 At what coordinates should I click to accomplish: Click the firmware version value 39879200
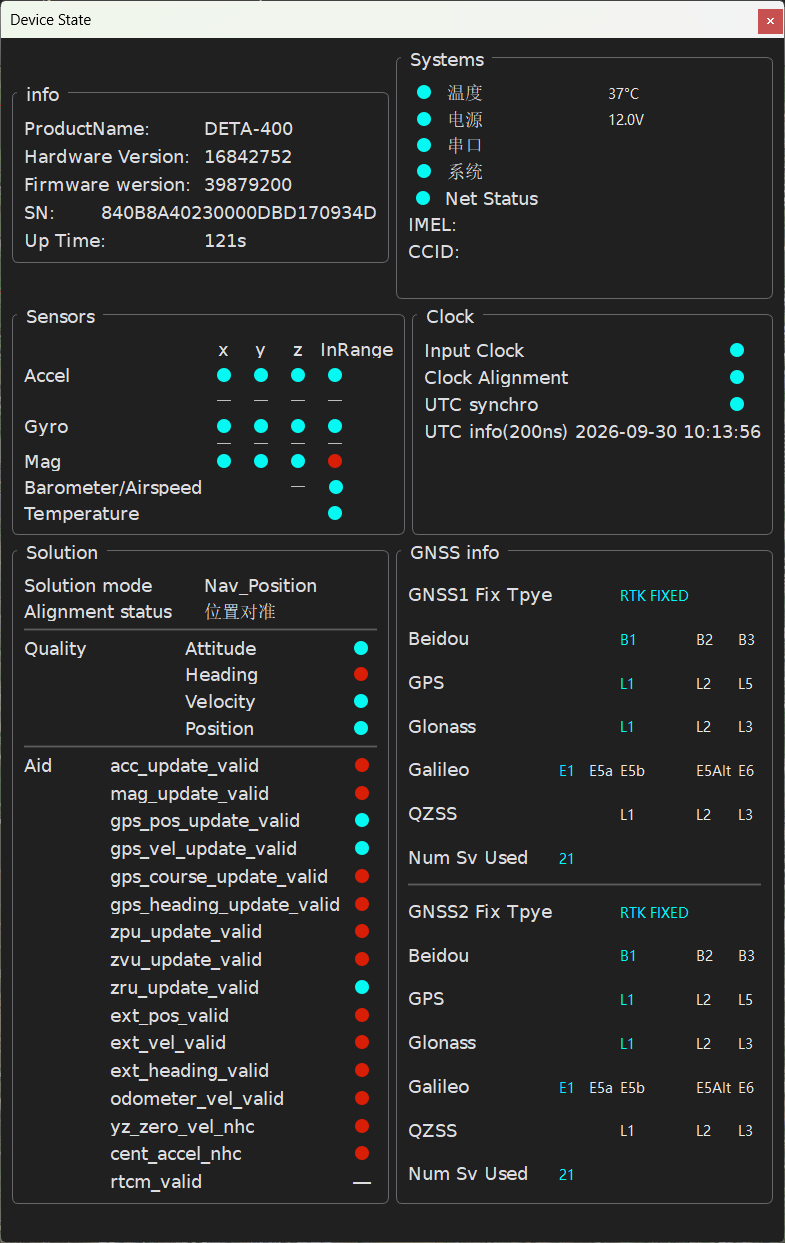click(x=248, y=185)
